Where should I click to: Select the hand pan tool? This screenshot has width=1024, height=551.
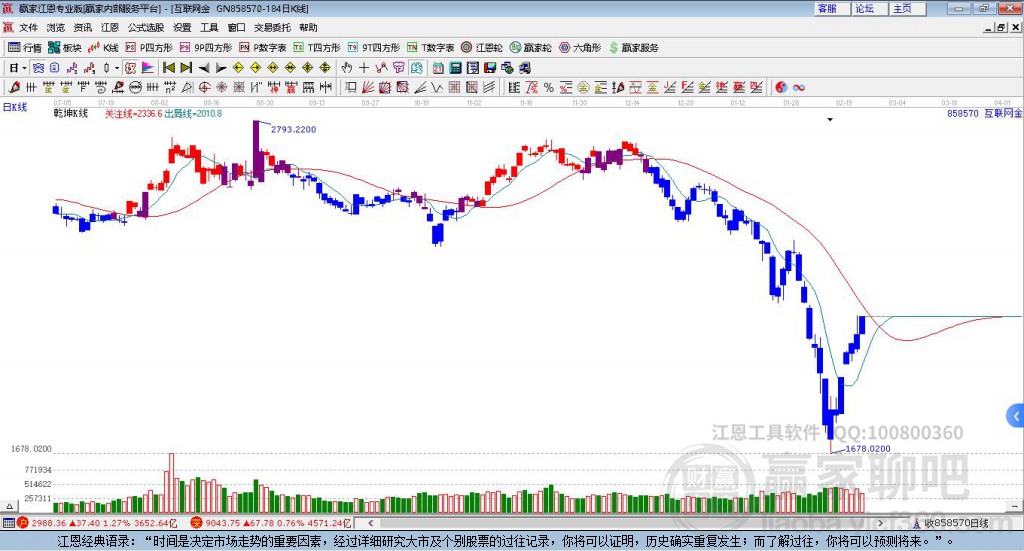pos(347,68)
